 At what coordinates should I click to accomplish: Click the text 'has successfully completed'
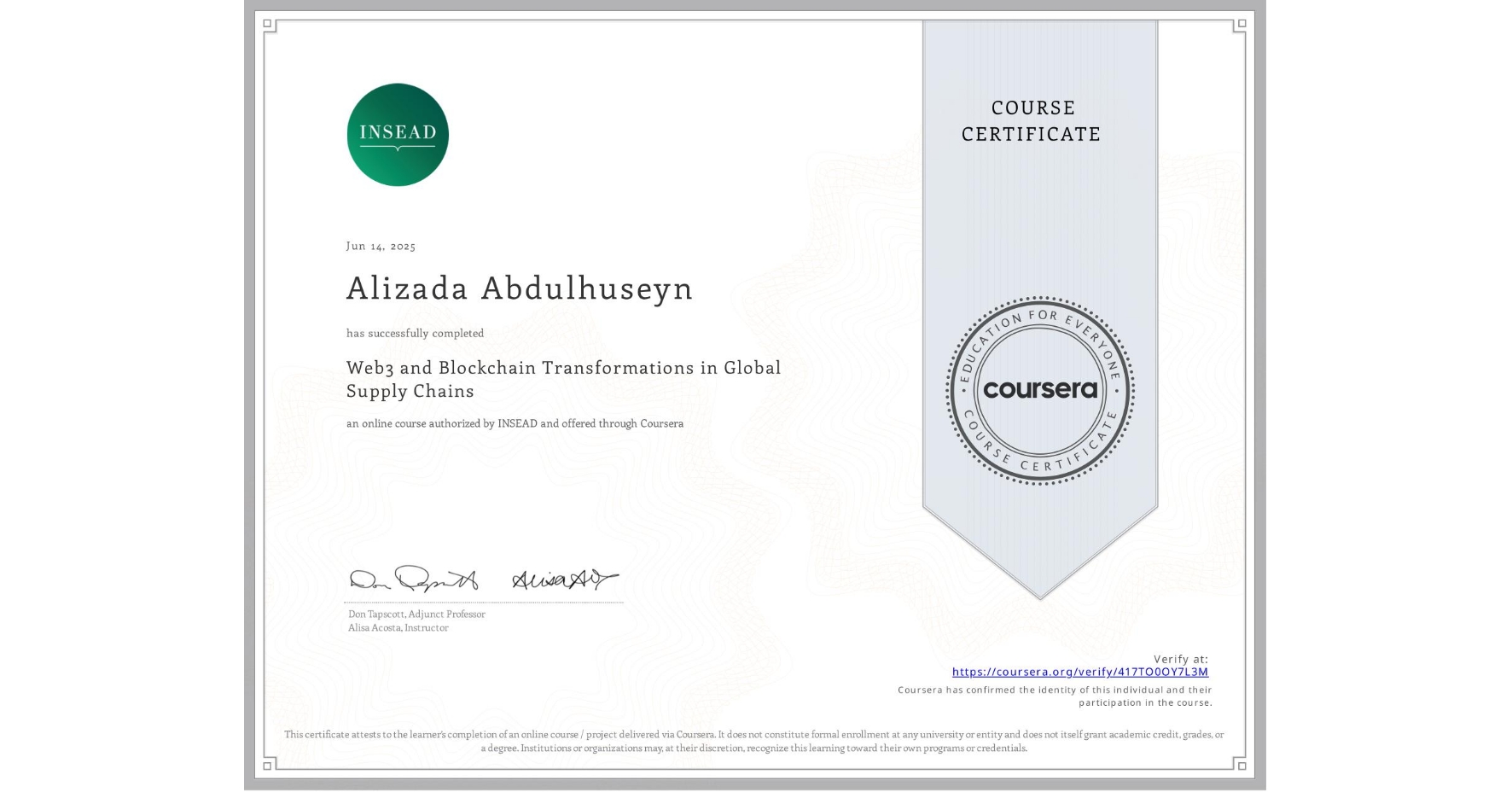(x=415, y=333)
